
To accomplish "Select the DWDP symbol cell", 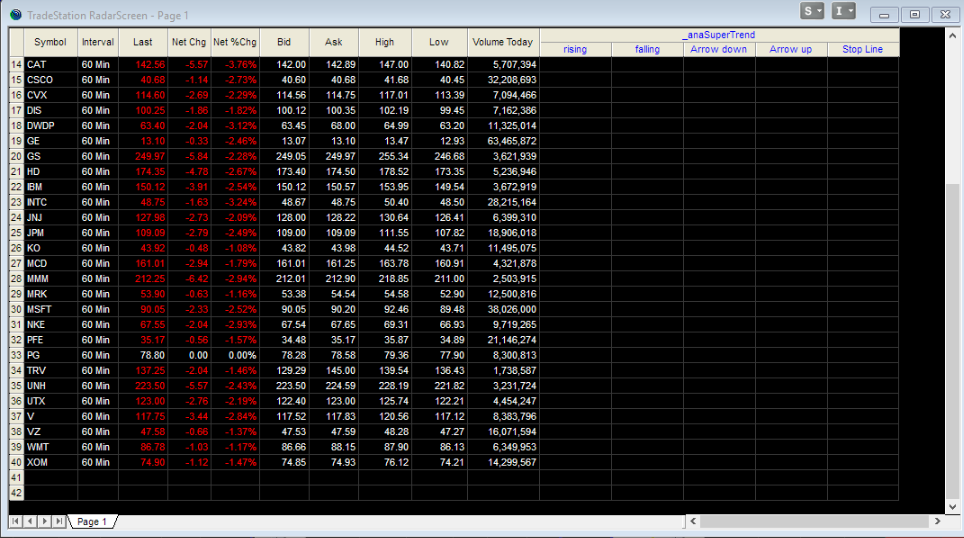I will (x=50, y=126).
